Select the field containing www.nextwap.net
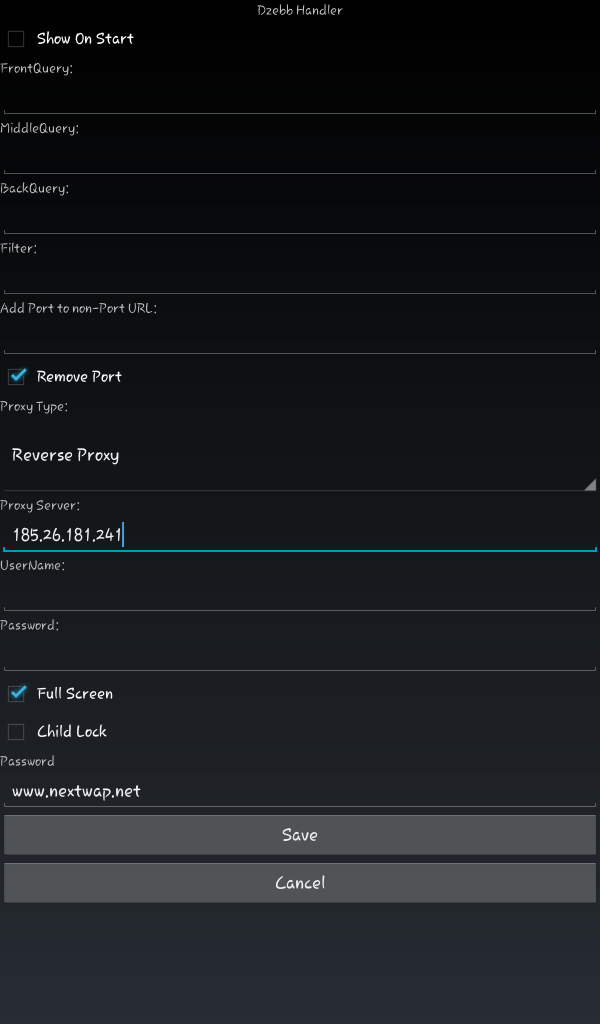The width and height of the screenshot is (600, 1024). [x=300, y=791]
